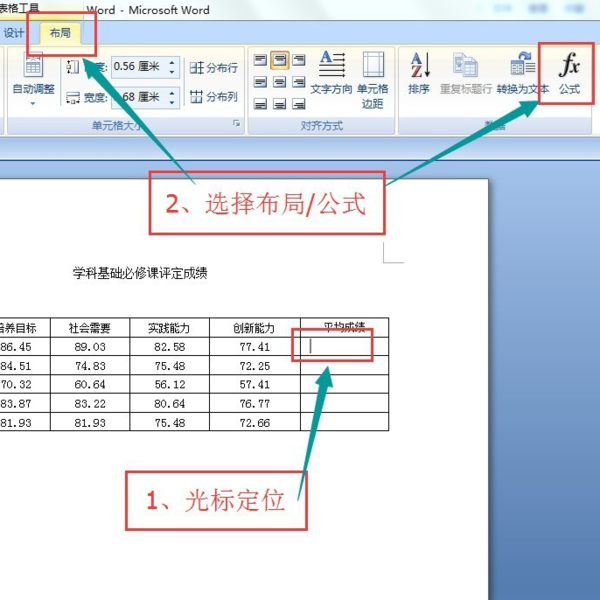The height and width of the screenshot is (600, 600).
Task: Open the 布局 (Layout) ribbon tab
Action: click(60, 33)
